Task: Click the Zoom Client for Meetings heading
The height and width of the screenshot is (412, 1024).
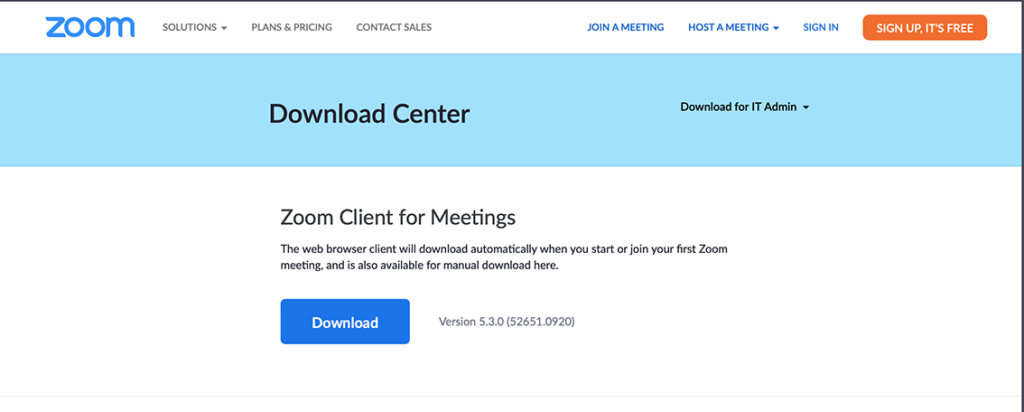Action: pyautogui.click(x=398, y=217)
